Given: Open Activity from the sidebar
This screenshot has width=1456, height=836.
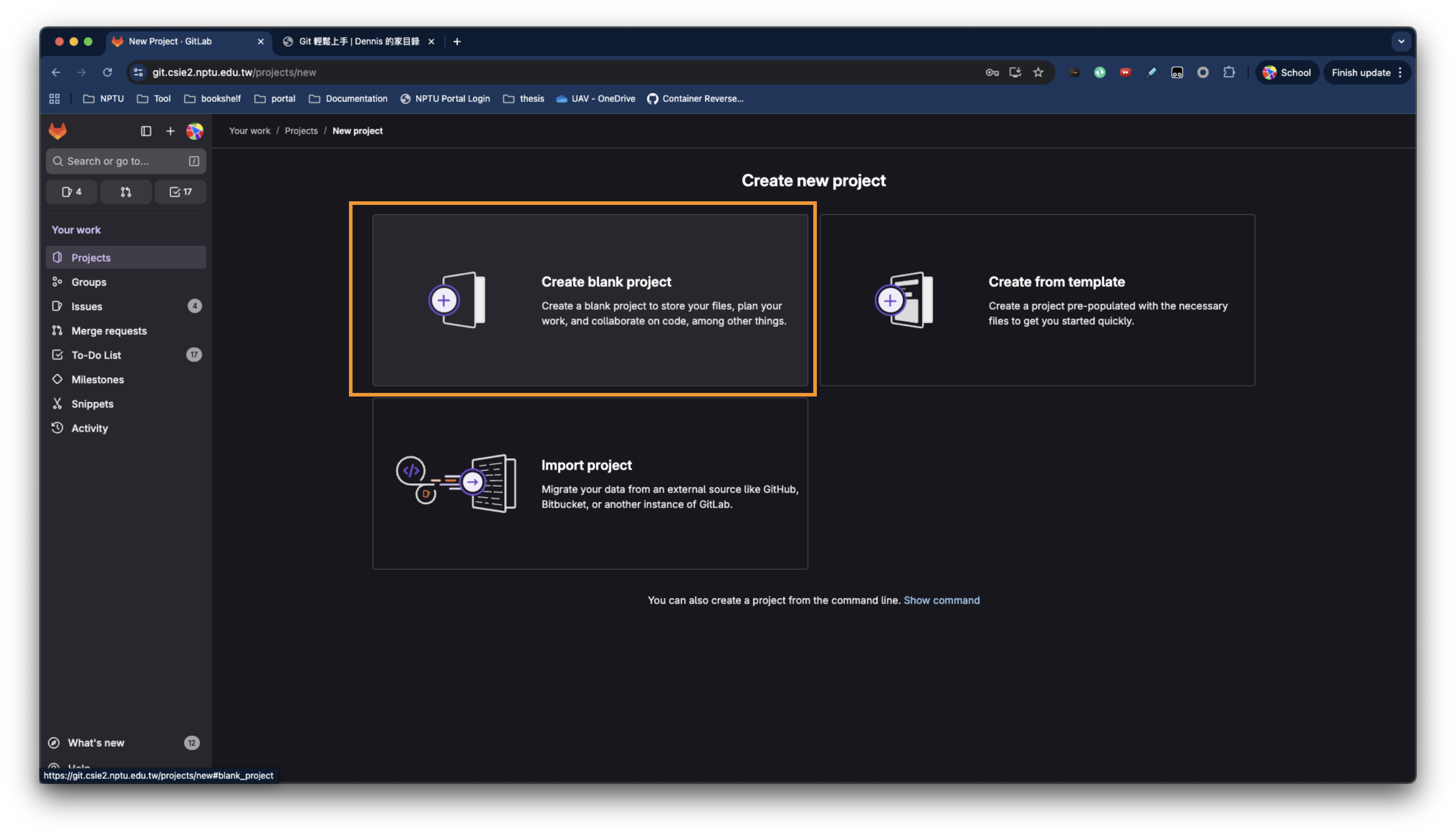Looking at the screenshot, I should pyautogui.click(x=89, y=428).
